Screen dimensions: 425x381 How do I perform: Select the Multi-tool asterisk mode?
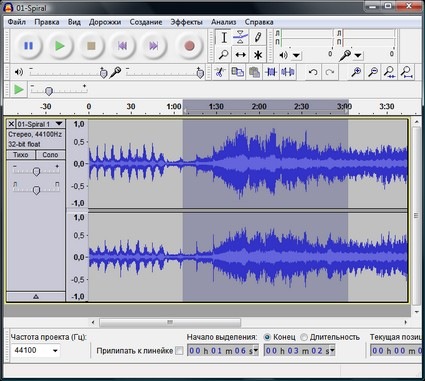pyautogui.click(x=257, y=54)
